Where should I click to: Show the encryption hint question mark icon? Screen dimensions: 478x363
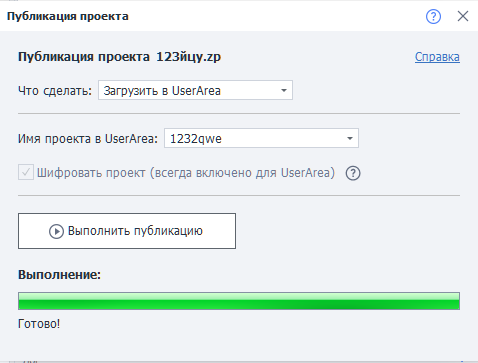pyautogui.click(x=353, y=173)
